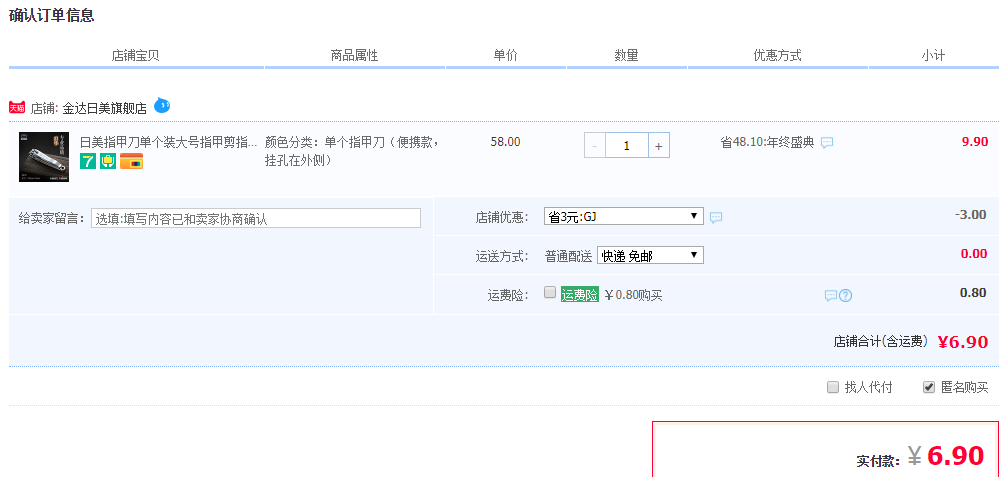Click the 确认订单信息 heading

click(x=51, y=16)
